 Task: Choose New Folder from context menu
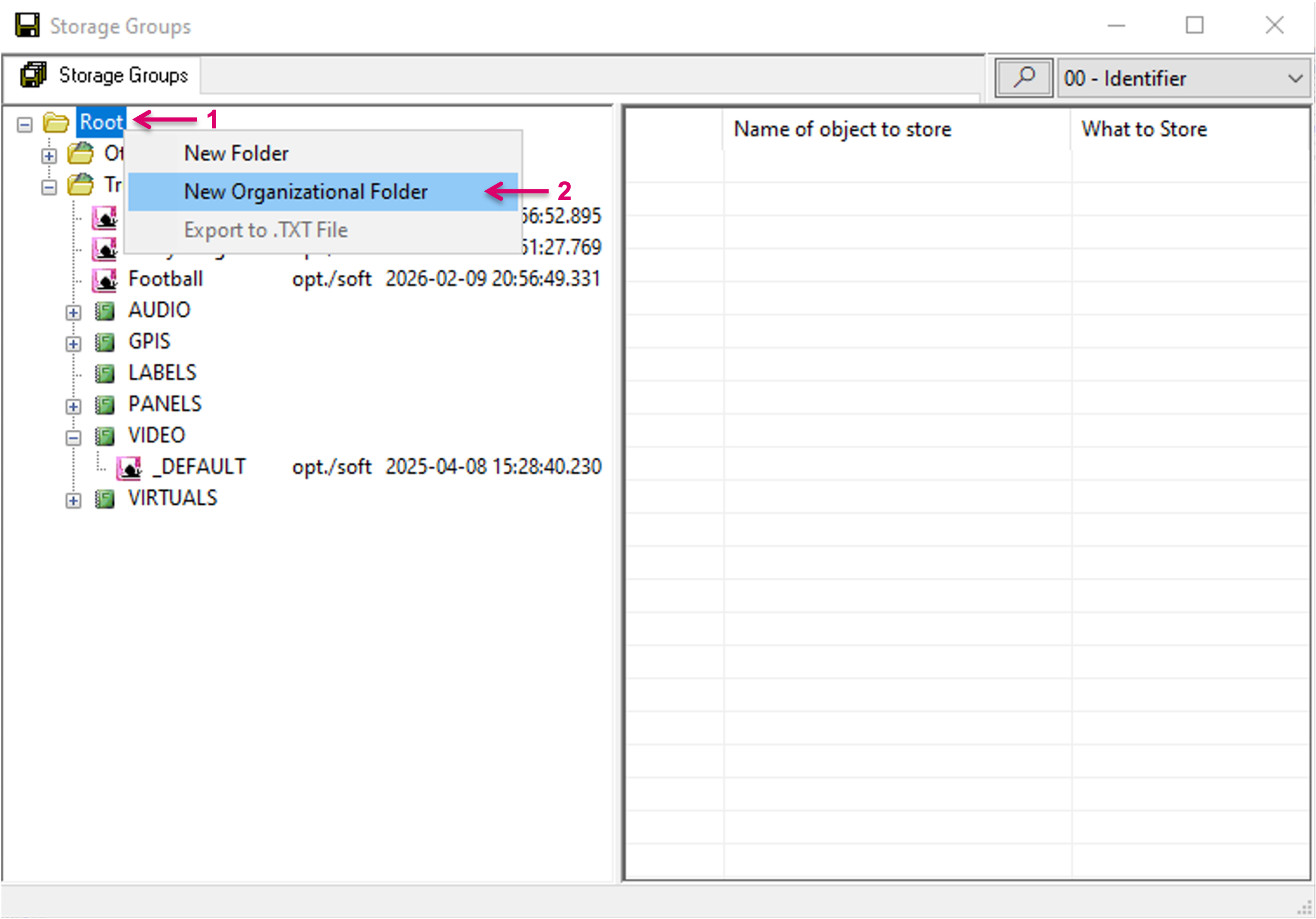(x=236, y=153)
